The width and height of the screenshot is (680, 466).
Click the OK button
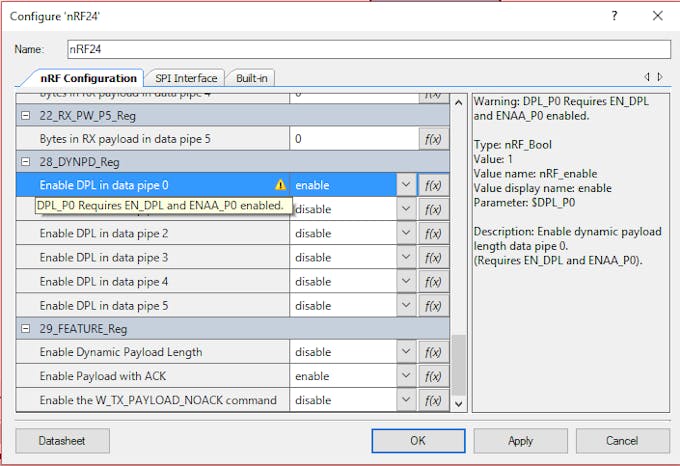(418, 441)
